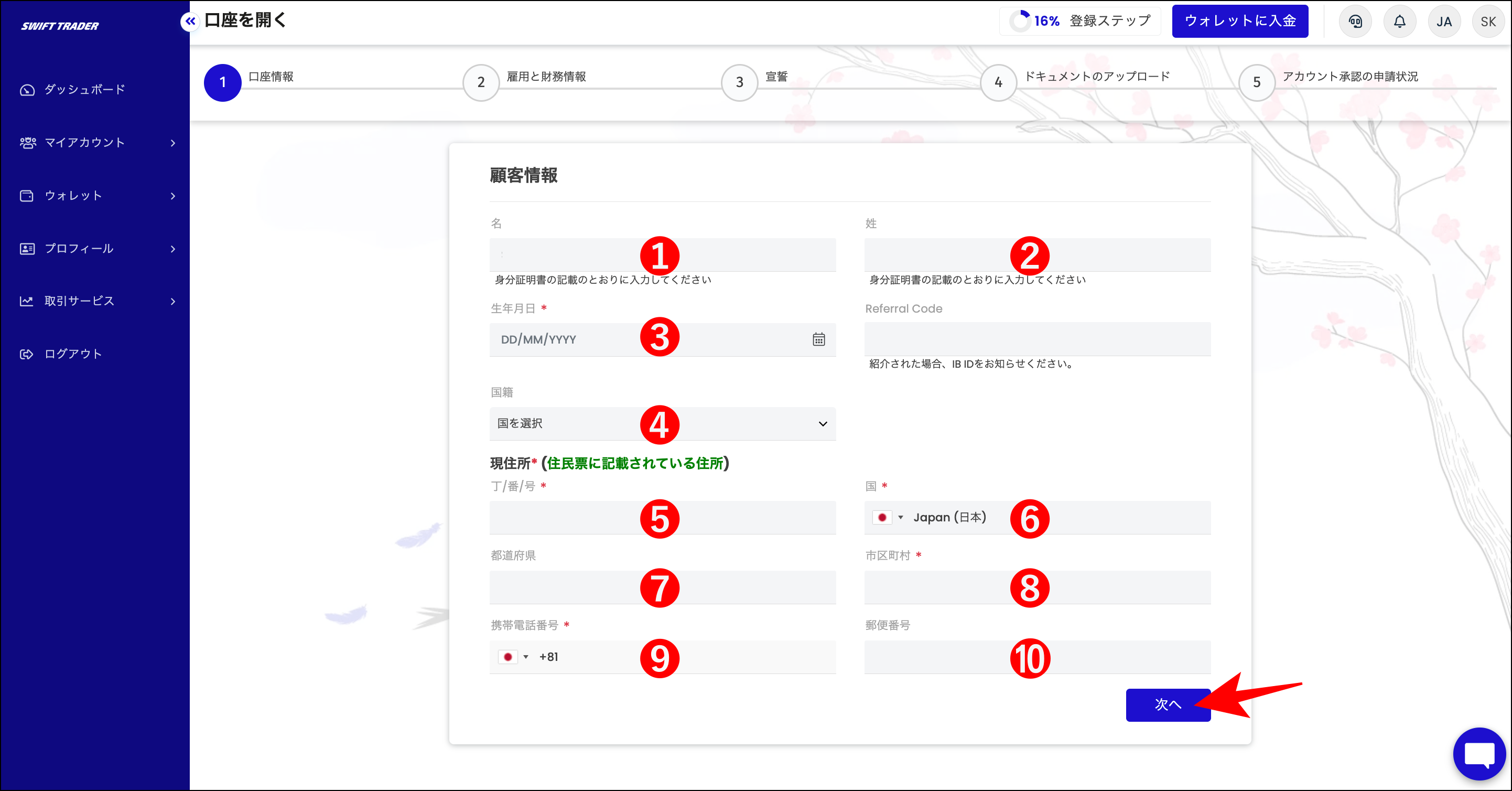
Task: Click the SK user avatar
Action: 1488,22
